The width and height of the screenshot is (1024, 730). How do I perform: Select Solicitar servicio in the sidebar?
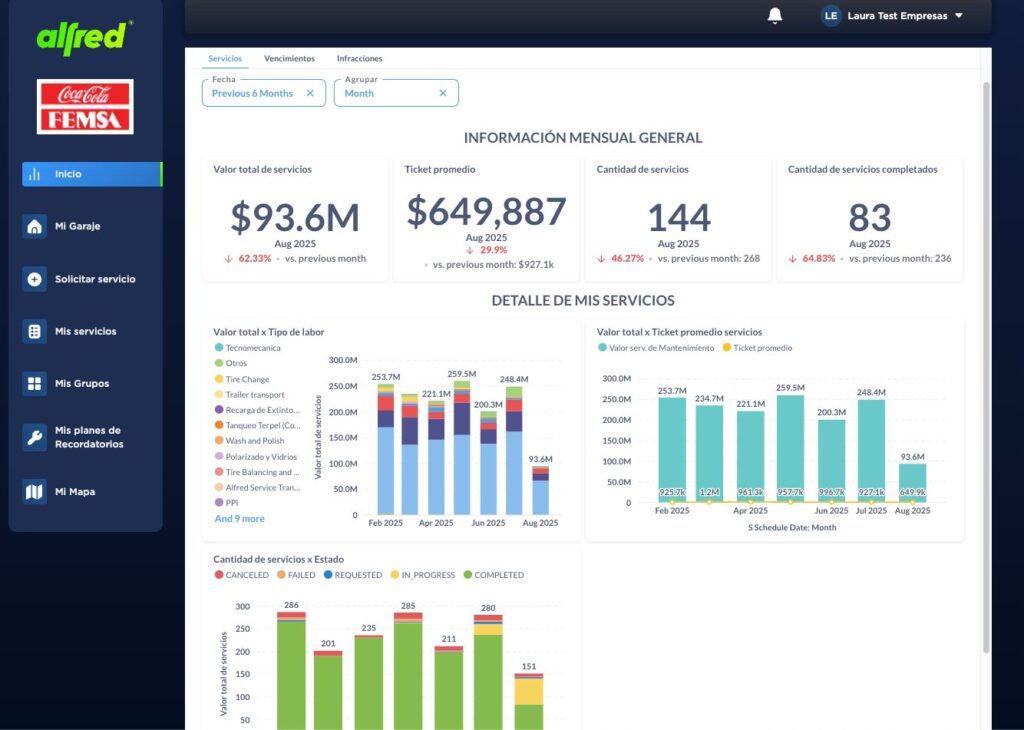click(95, 279)
